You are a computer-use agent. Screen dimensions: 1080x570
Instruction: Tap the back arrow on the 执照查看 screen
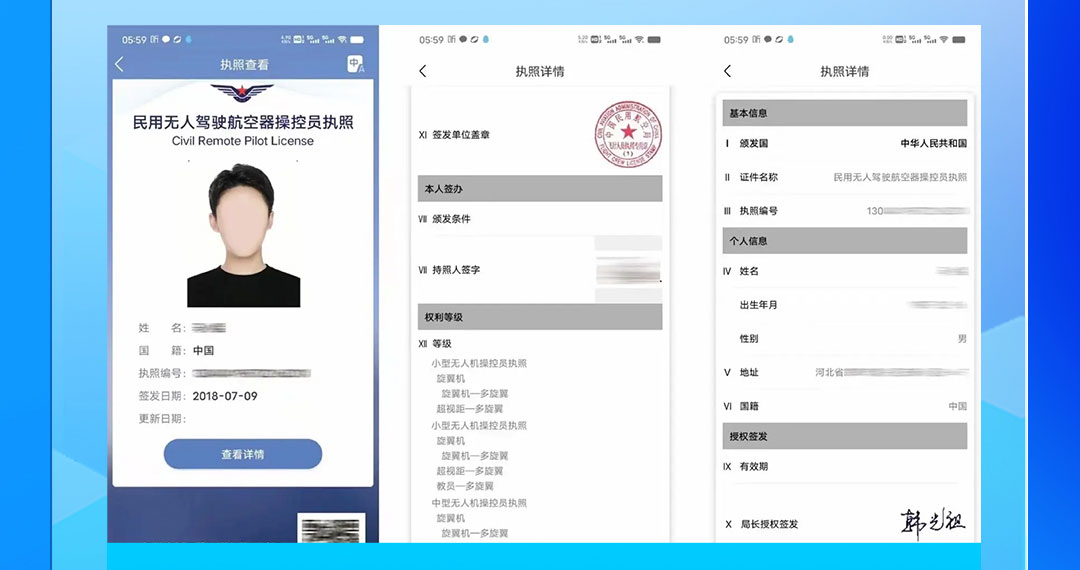tap(119, 64)
